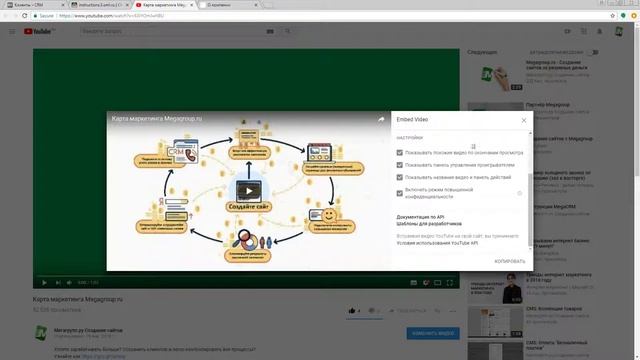Click the main player next video button
Image resolution: width=640 pixels, height=360 pixels.
pos(58,282)
